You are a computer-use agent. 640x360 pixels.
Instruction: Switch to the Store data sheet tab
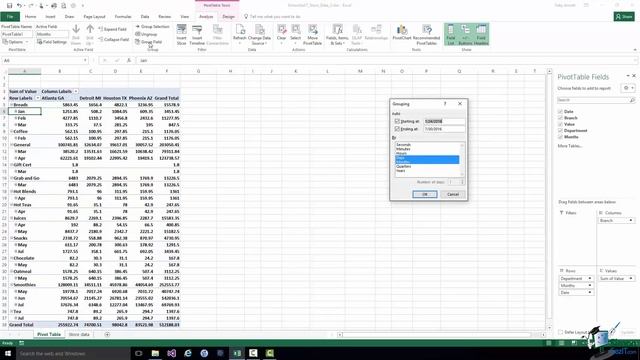pyautogui.click(x=79, y=335)
